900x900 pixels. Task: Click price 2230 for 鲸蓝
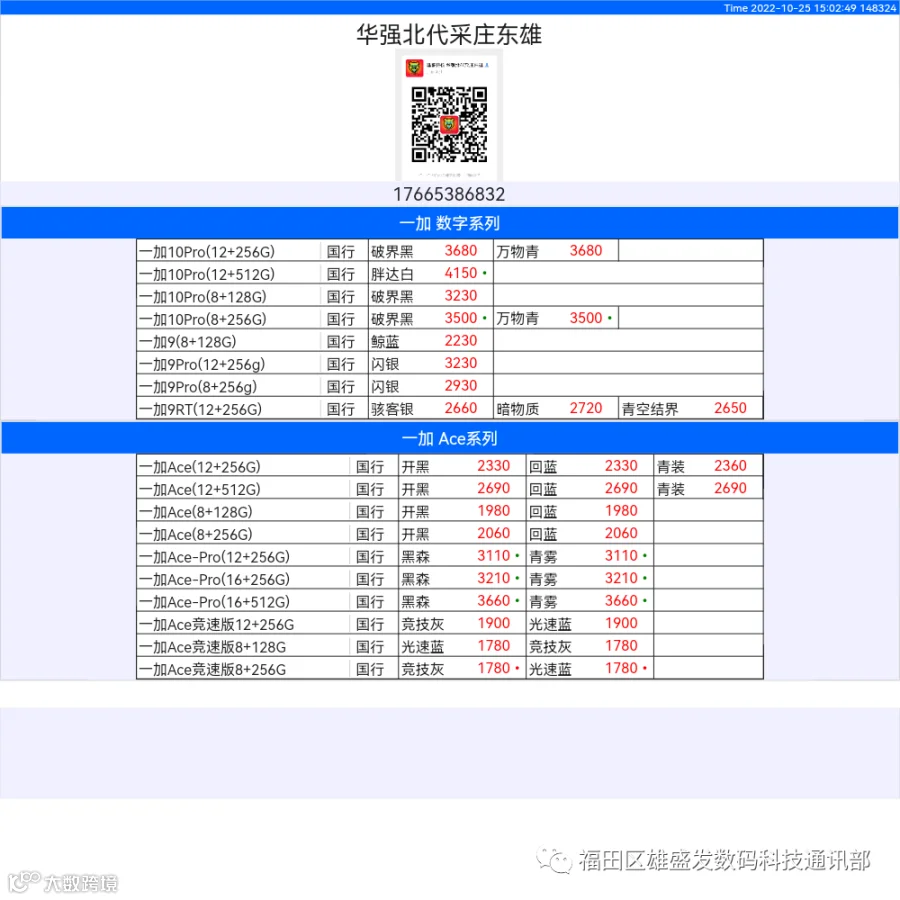[x=461, y=340]
